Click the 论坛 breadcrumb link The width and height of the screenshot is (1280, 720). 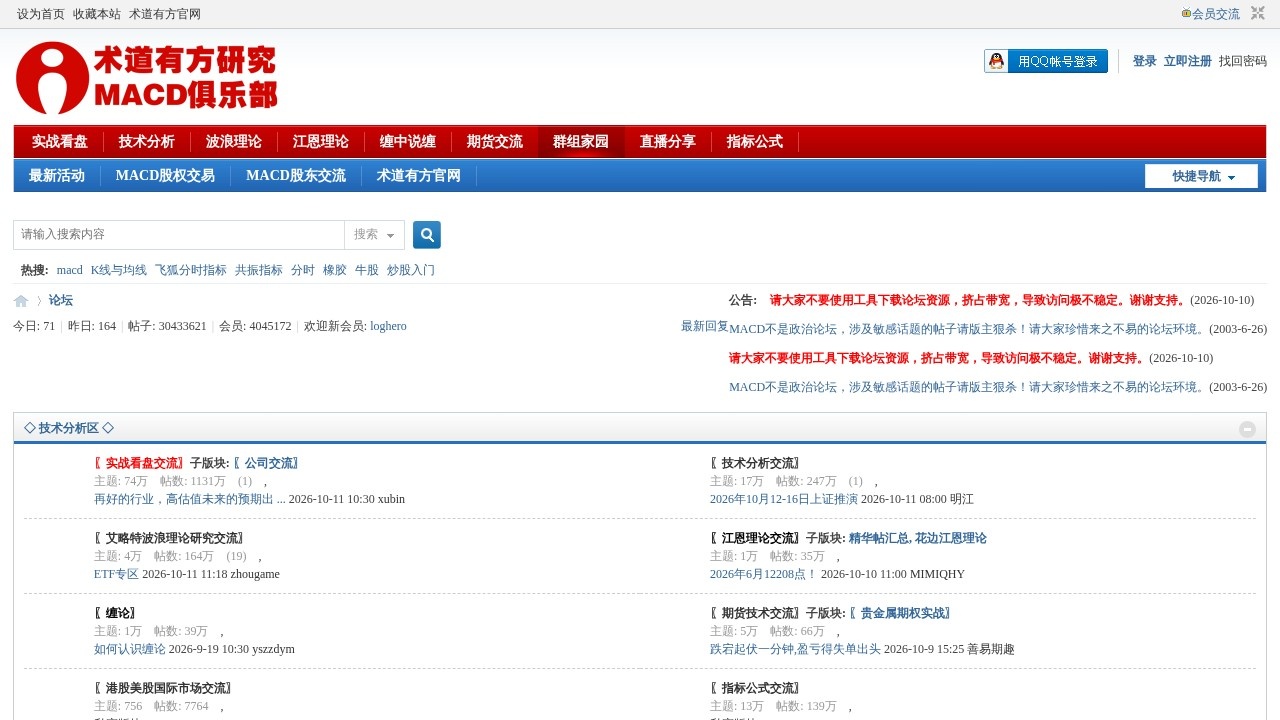(x=61, y=300)
